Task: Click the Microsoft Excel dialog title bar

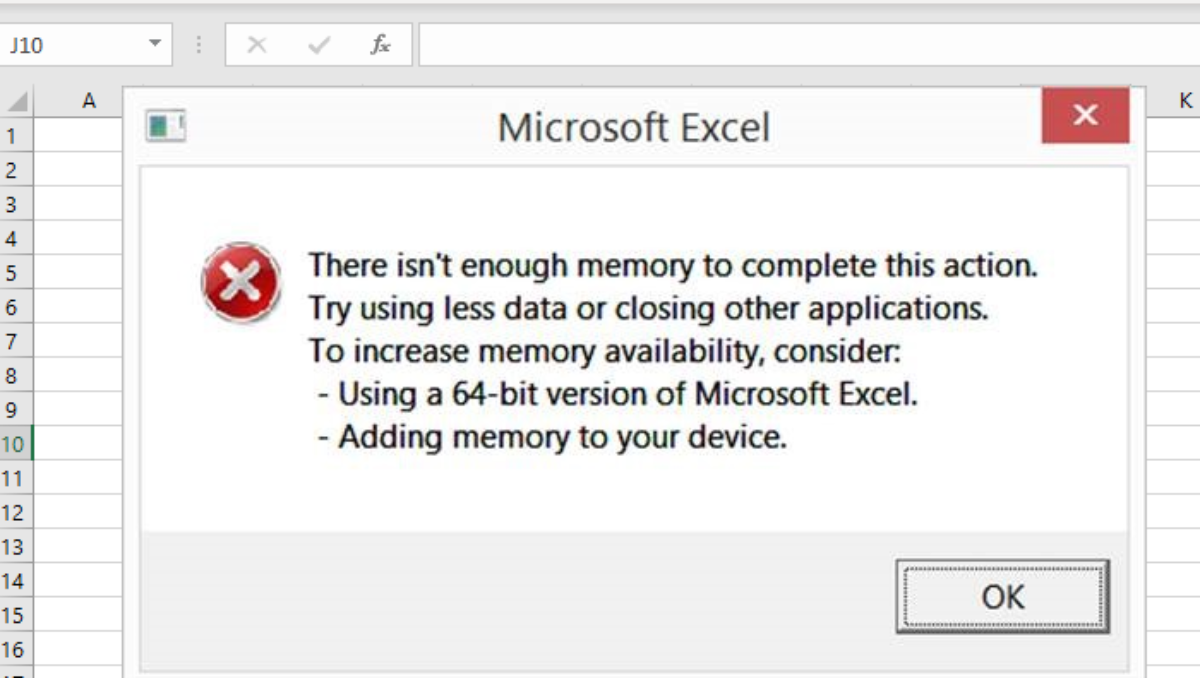Action: point(636,126)
